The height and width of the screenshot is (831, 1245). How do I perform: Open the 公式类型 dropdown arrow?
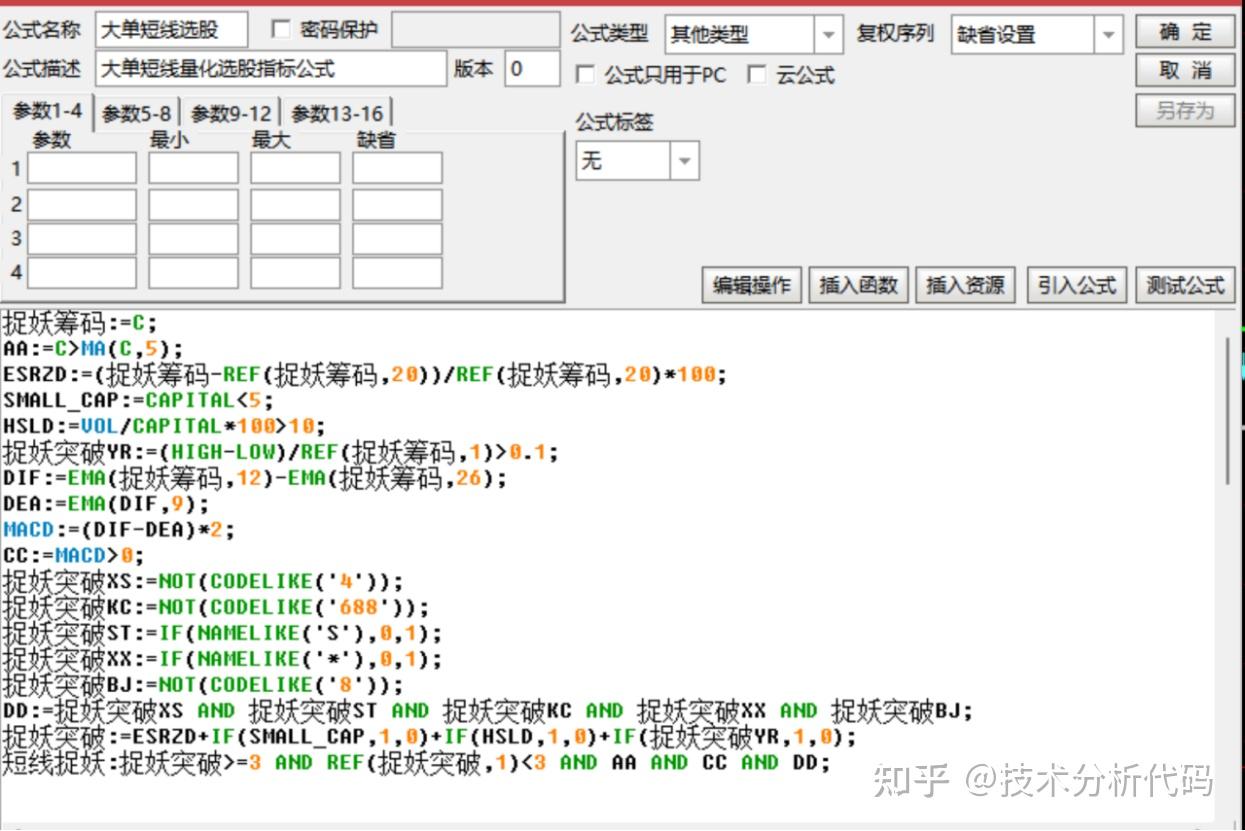(x=829, y=35)
